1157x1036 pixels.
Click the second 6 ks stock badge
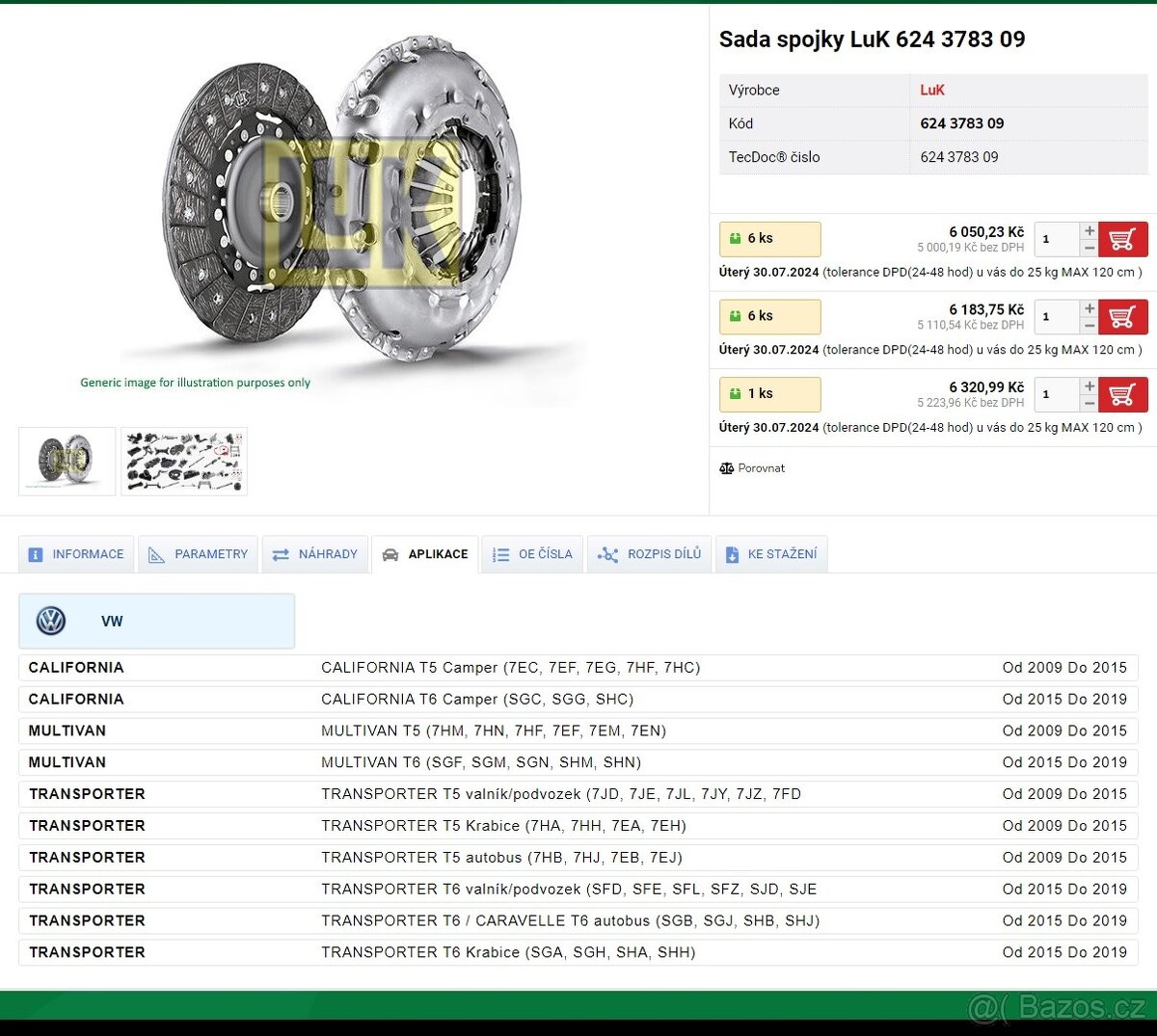click(770, 317)
